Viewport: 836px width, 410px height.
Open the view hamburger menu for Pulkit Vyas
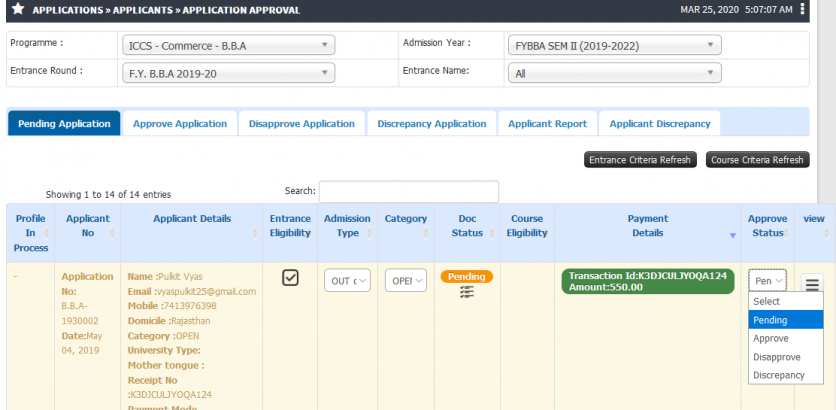812,284
